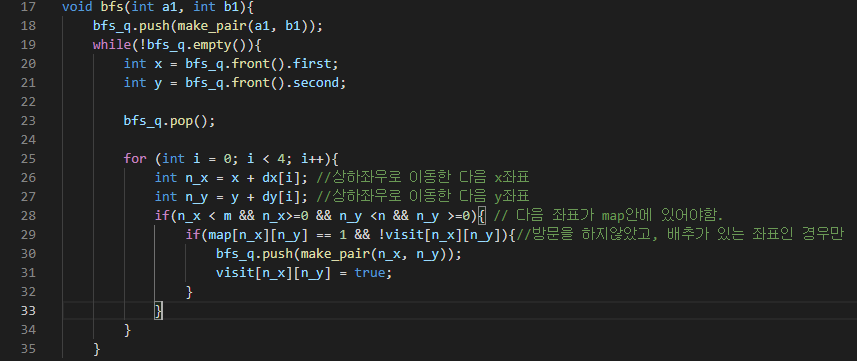This screenshot has width=857, height=361.
Task: Click line number 24 in the gutter
Action: coord(27,139)
